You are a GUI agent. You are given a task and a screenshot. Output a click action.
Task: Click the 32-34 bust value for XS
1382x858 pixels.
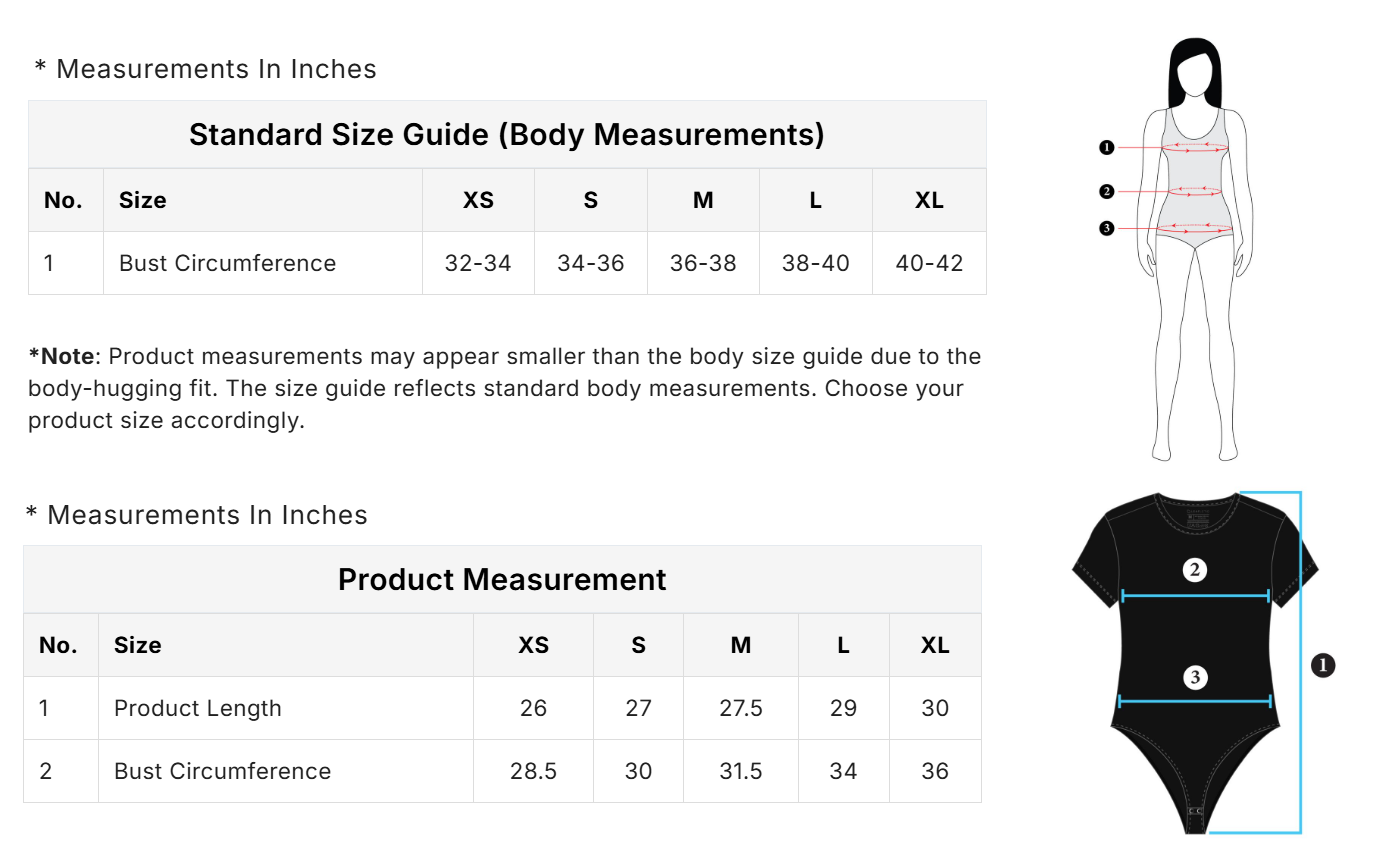pyautogui.click(x=478, y=263)
